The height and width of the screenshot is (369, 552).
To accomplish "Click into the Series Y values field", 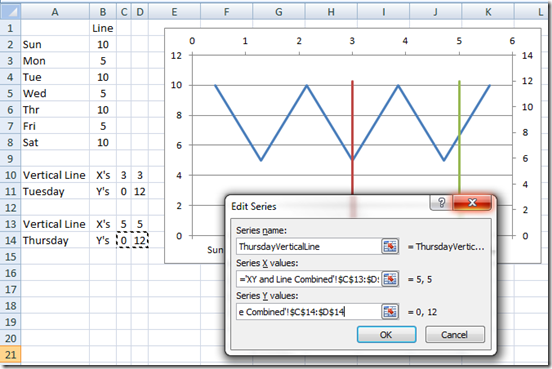I will pos(309,312).
